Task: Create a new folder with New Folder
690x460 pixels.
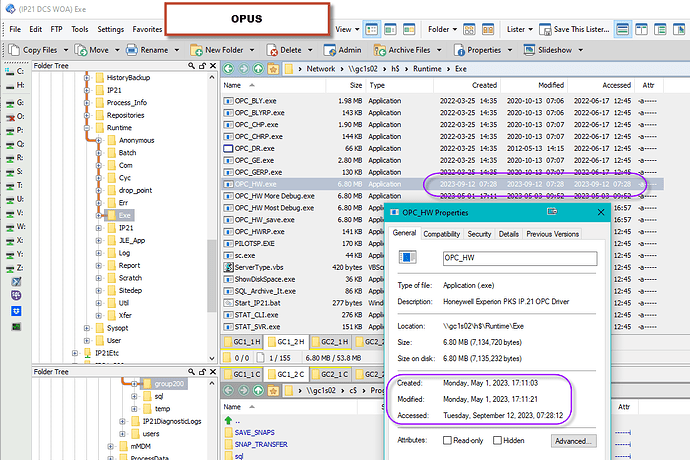Action: point(217,50)
